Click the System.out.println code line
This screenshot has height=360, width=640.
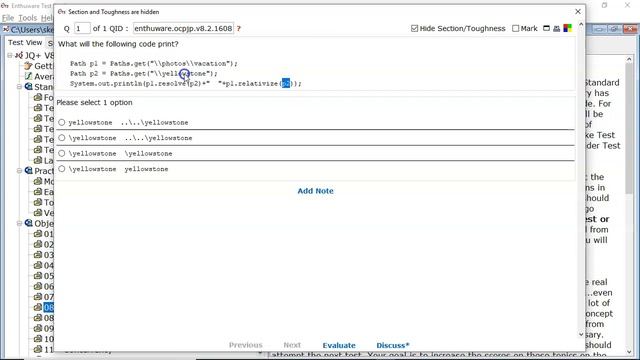[x=186, y=84]
